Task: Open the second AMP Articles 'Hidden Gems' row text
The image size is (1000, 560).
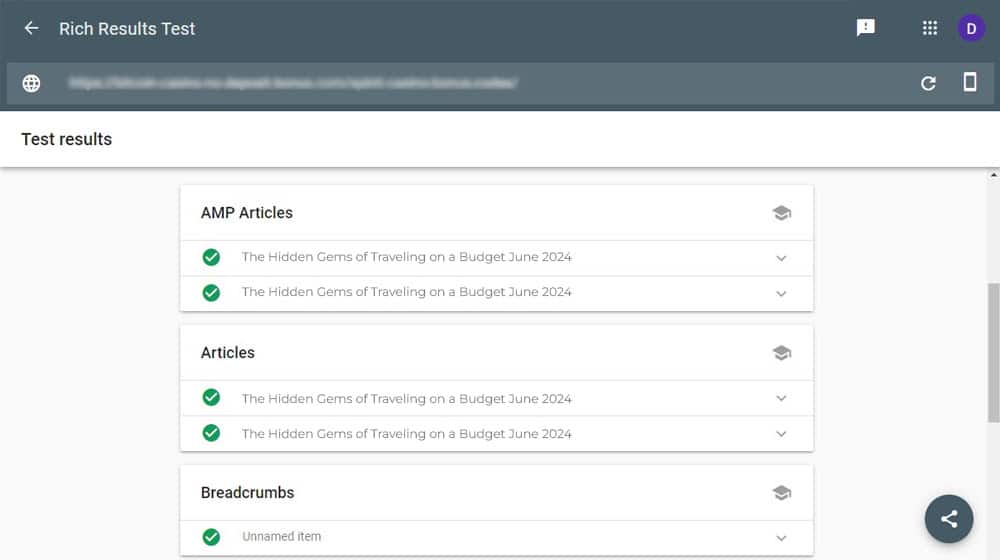Action: click(x=406, y=292)
